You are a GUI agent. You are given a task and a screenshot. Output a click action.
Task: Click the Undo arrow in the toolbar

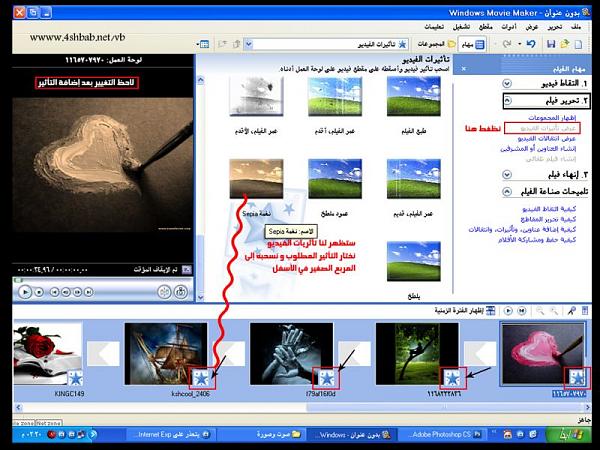tap(529, 45)
